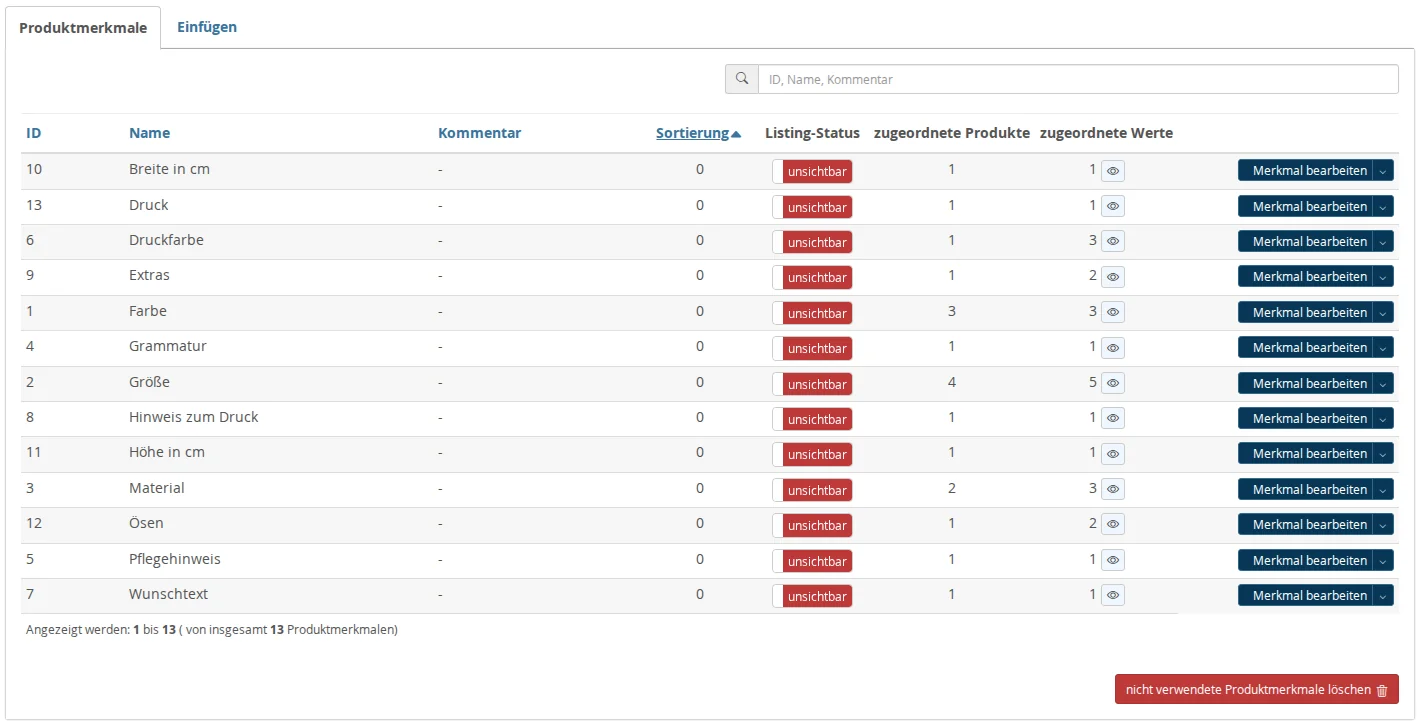View assigned values for Druckfarbe
The width and height of the screenshot is (1420, 725).
[1113, 241]
